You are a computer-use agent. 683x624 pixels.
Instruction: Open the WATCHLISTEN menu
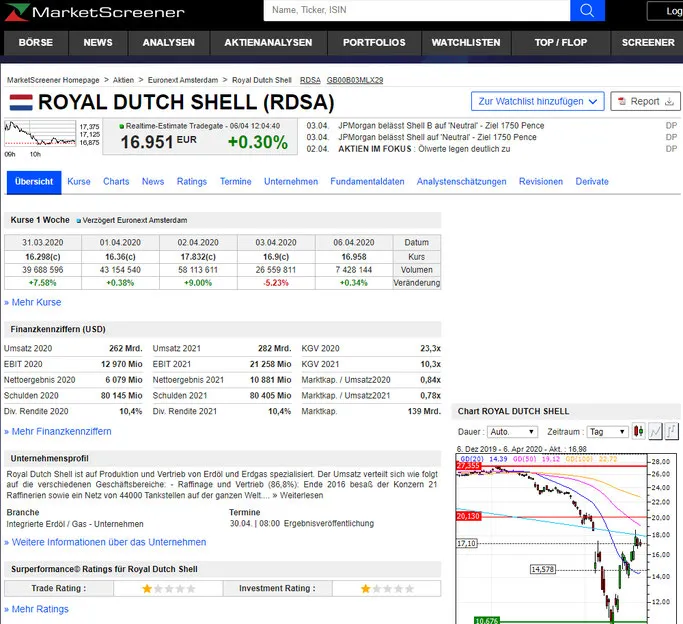pyautogui.click(x=466, y=43)
